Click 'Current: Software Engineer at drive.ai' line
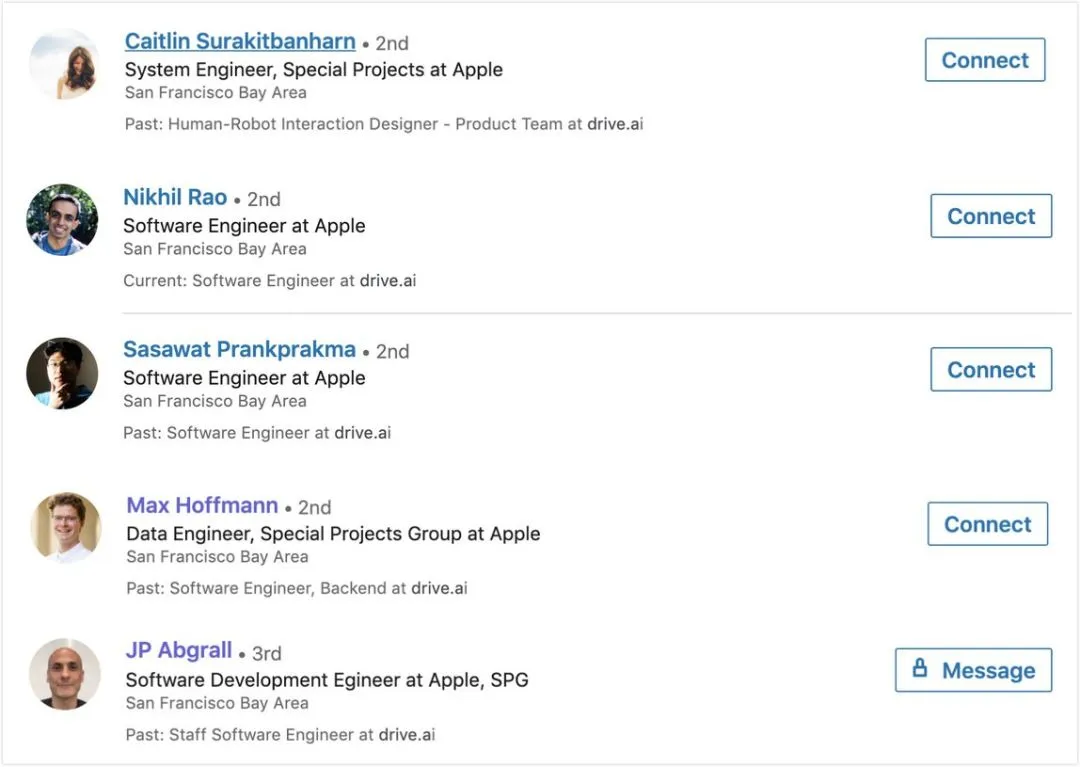 click(x=269, y=280)
